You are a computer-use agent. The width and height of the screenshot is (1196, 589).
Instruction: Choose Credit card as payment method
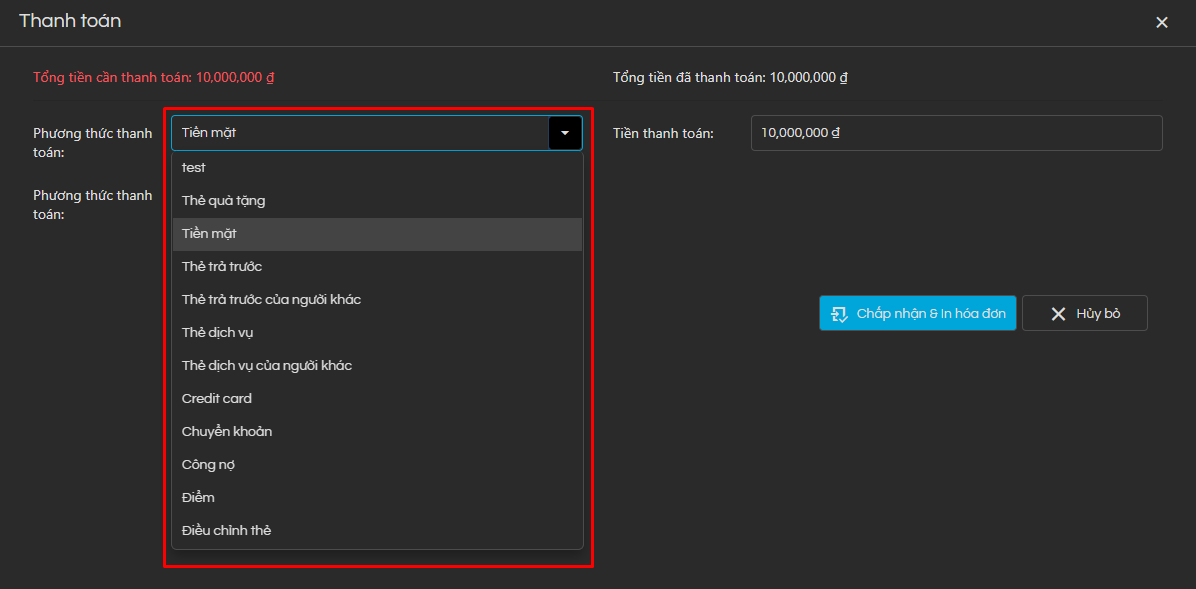(217, 399)
